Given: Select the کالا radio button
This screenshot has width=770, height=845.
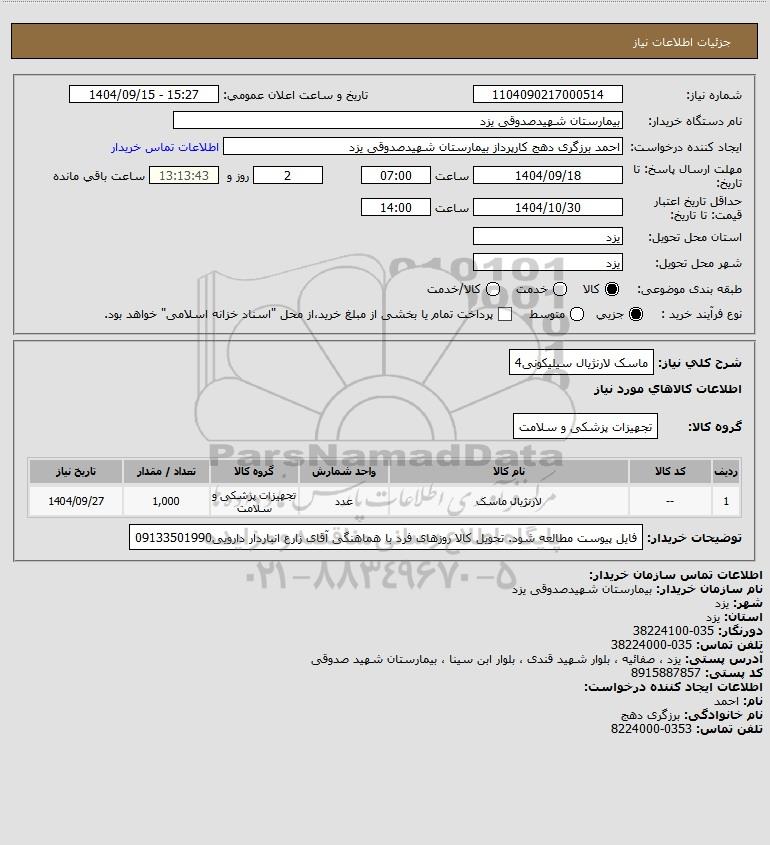Looking at the screenshot, I should tap(612, 289).
